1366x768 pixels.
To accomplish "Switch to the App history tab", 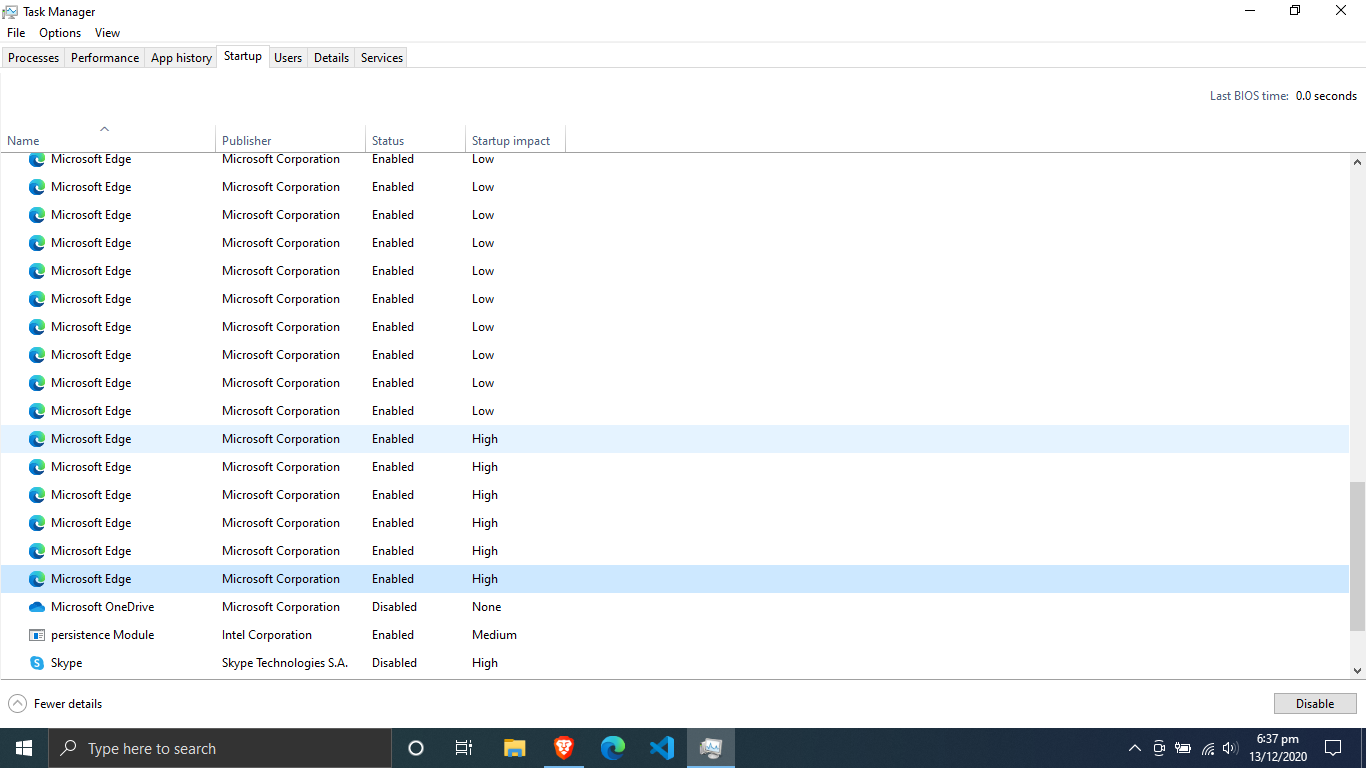I will pos(181,58).
